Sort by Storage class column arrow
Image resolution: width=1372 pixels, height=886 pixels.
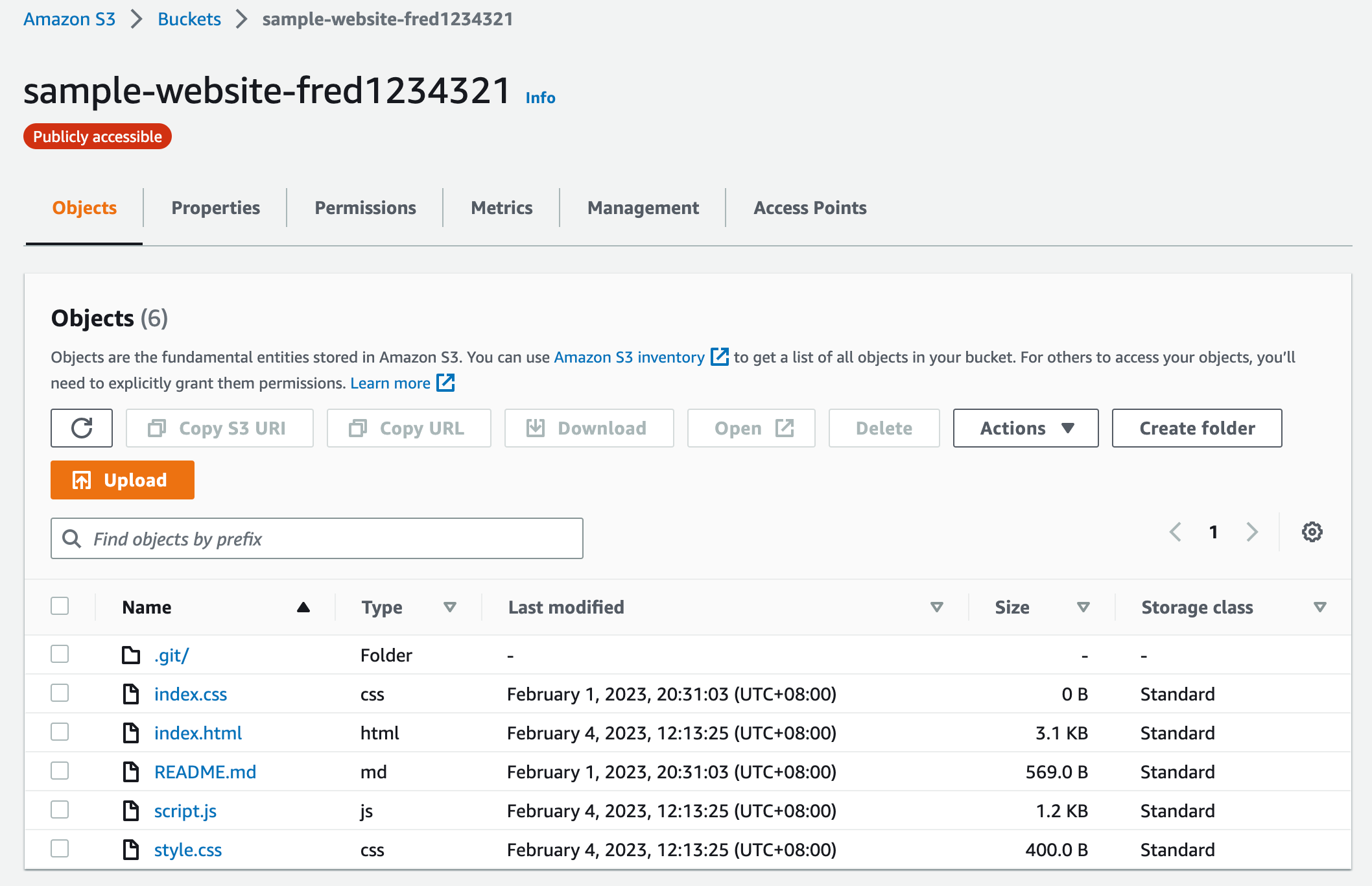point(1319,607)
